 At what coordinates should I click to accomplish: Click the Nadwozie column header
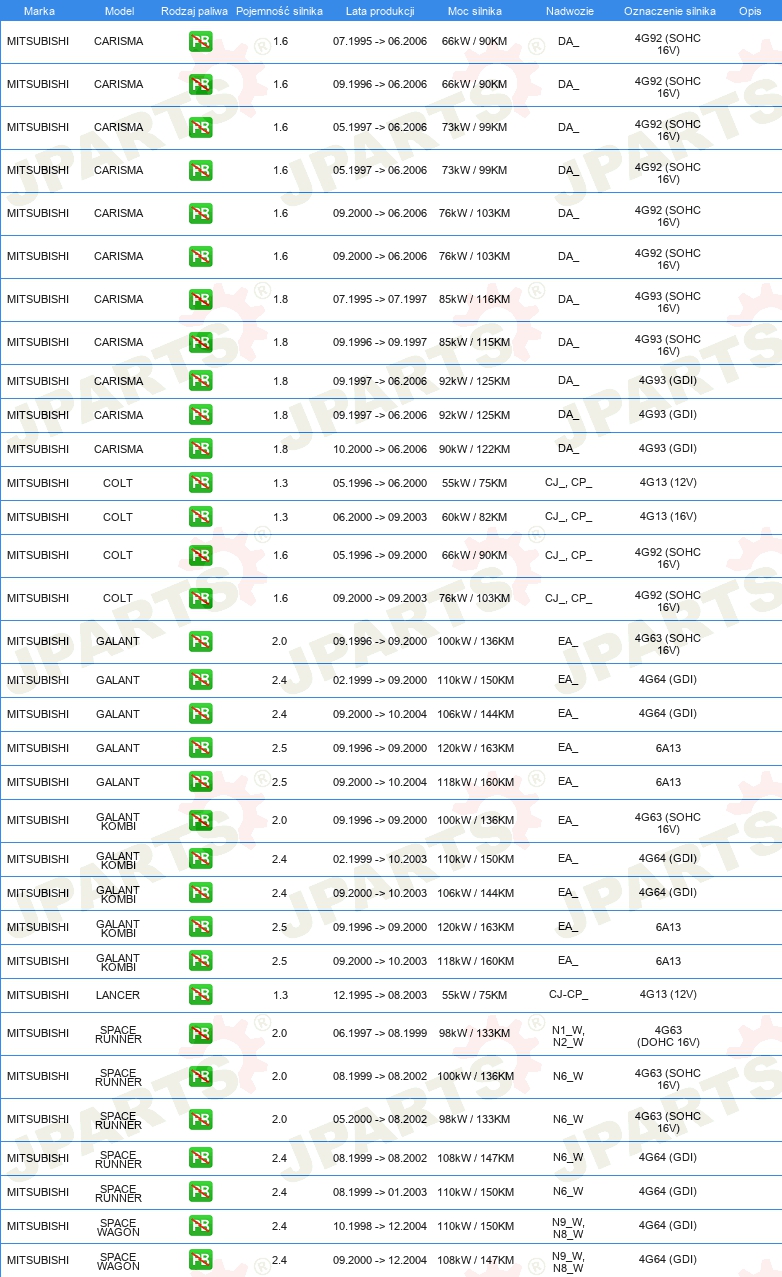(x=569, y=11)
